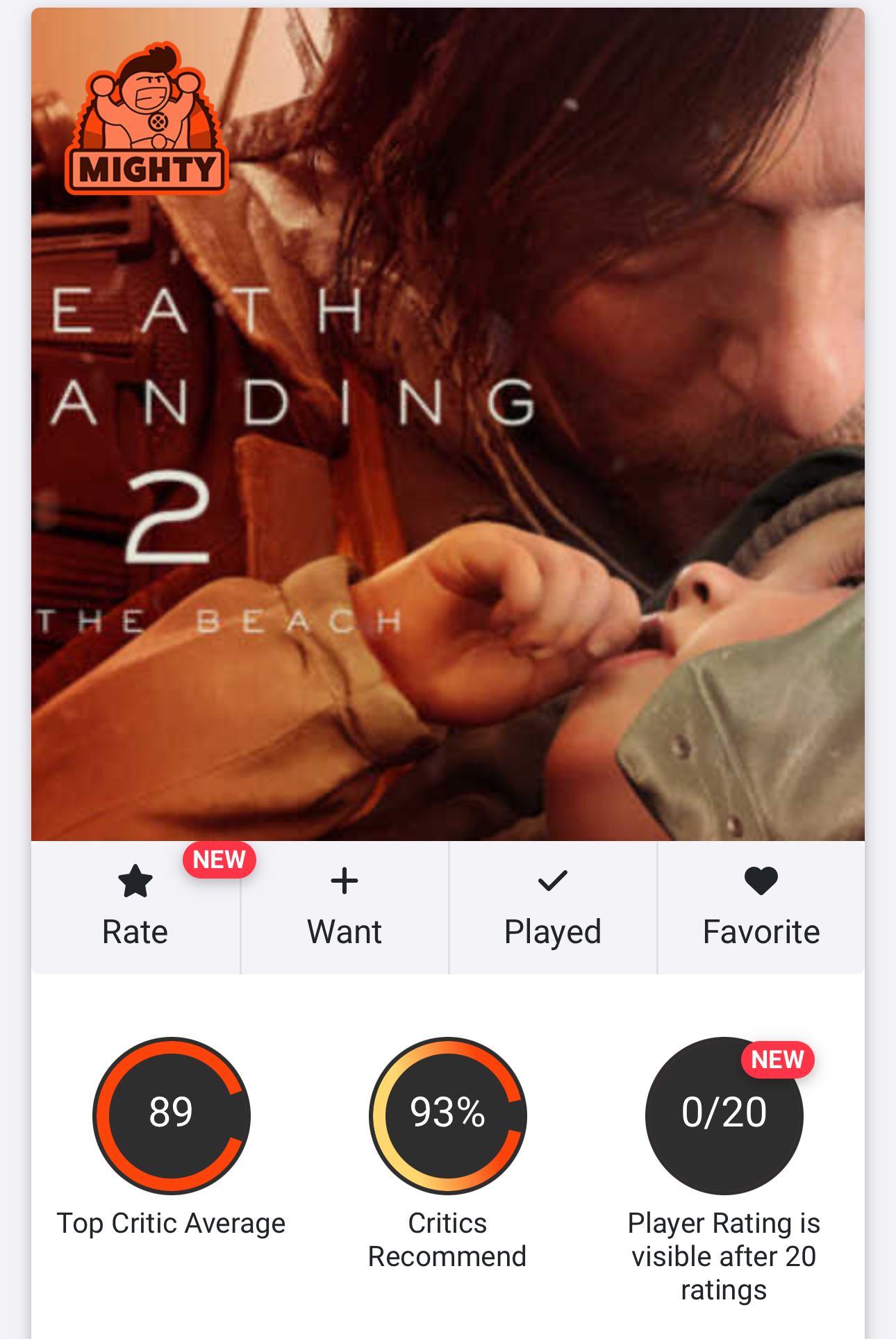This screenshot has width=896, height=1339.
Task: Tap the heart Favorite icon
Action: [761, 881]
